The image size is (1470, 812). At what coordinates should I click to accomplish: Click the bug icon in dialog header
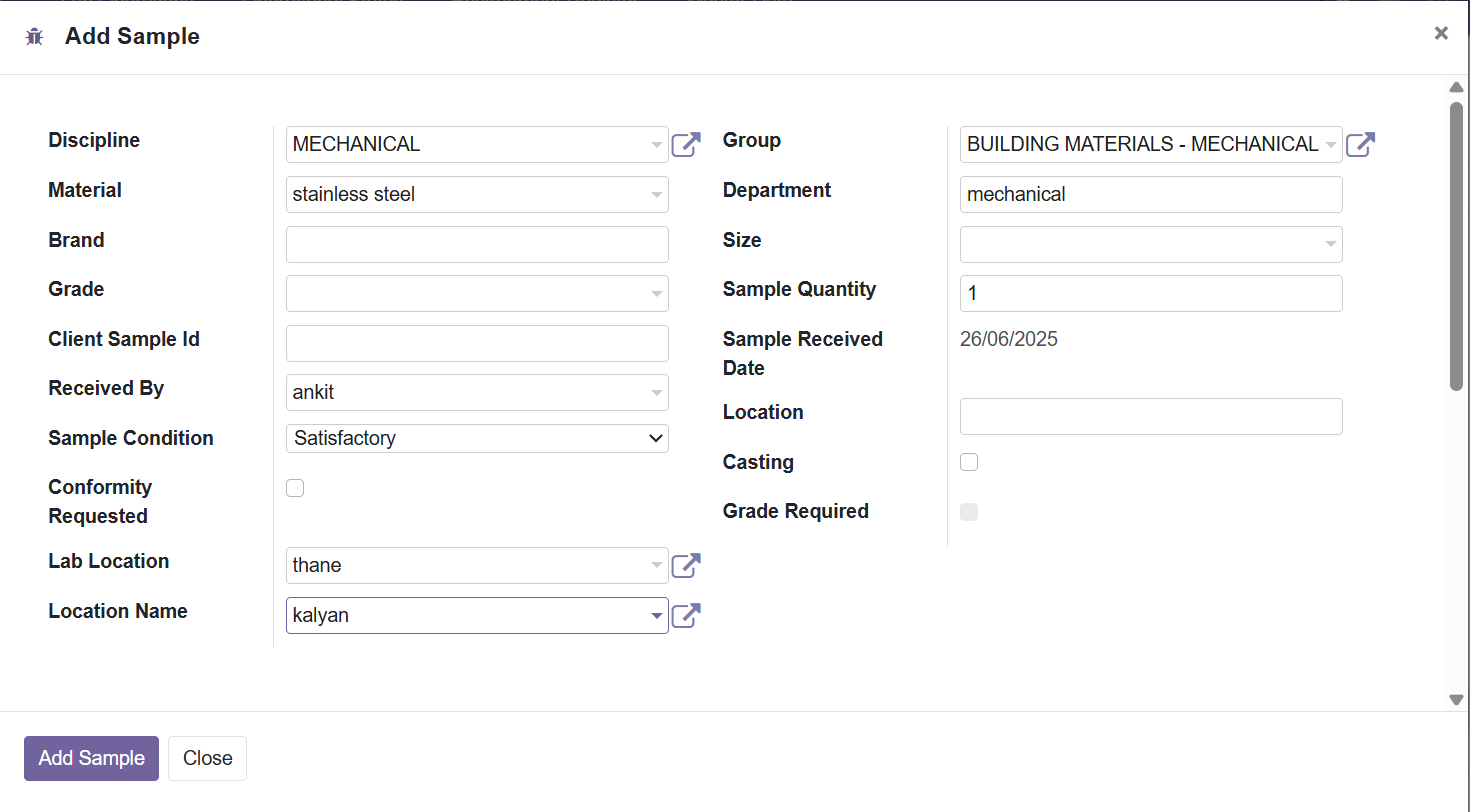[x=35, y=37]
